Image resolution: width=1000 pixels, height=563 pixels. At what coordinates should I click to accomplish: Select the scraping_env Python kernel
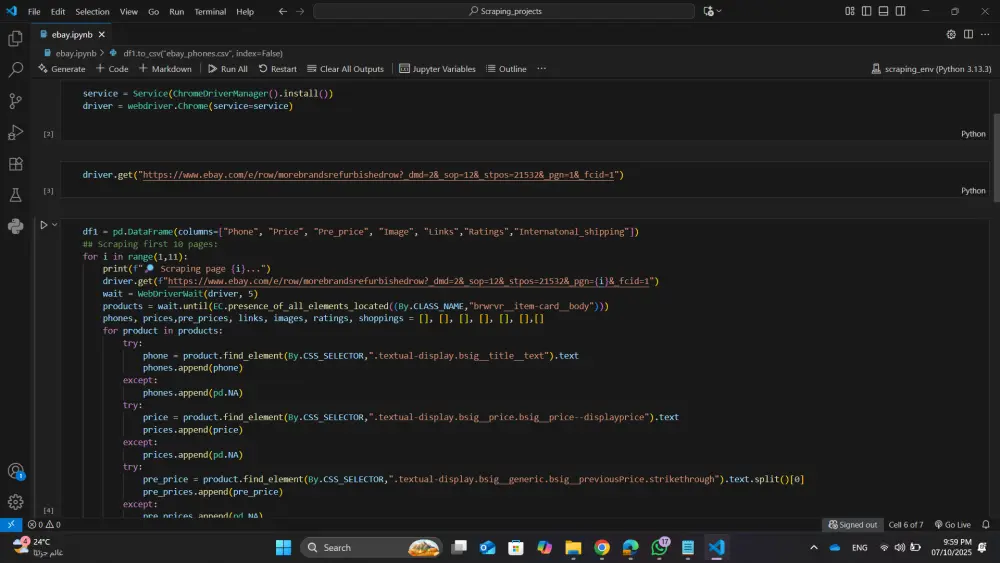pos(931,69)
